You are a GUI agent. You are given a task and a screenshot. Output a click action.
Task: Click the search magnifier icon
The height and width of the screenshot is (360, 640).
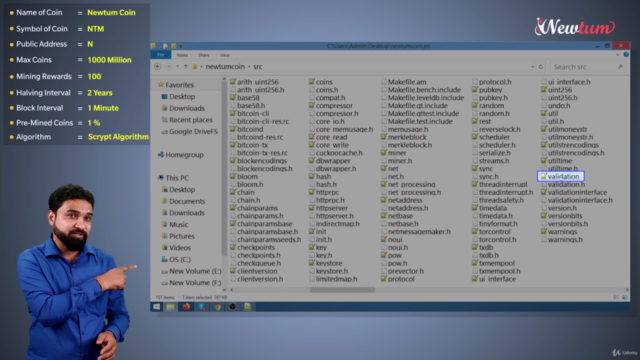(x=620, y=67)
